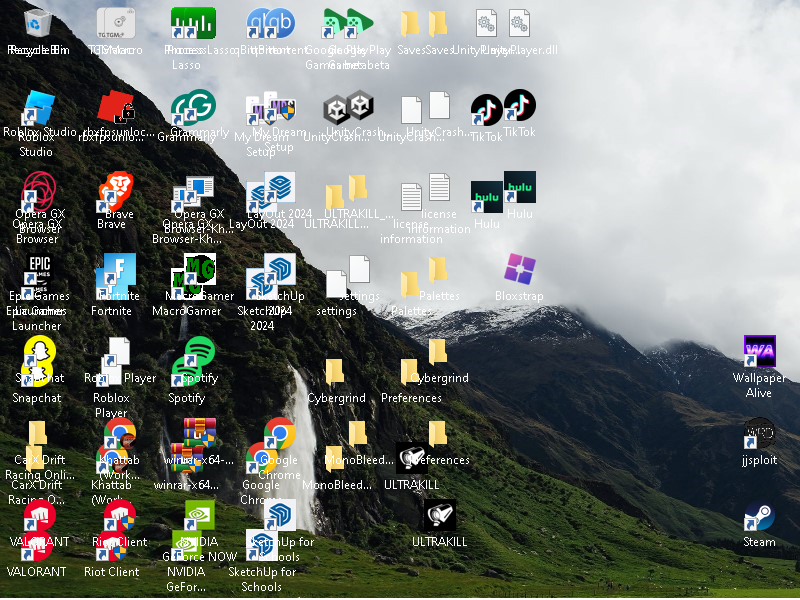
Task: Click the Steam desktop shortcut
Action: (x=759, y=515)
